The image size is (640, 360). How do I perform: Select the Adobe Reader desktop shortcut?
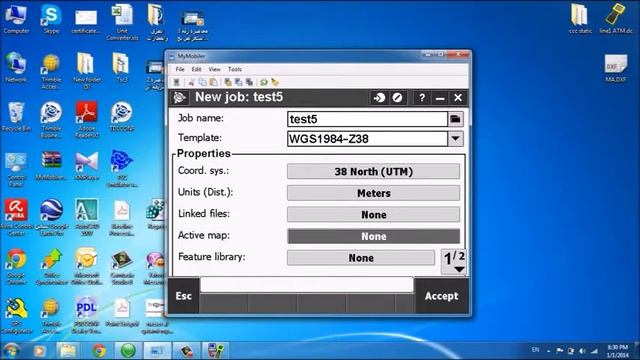click(87, 119)
